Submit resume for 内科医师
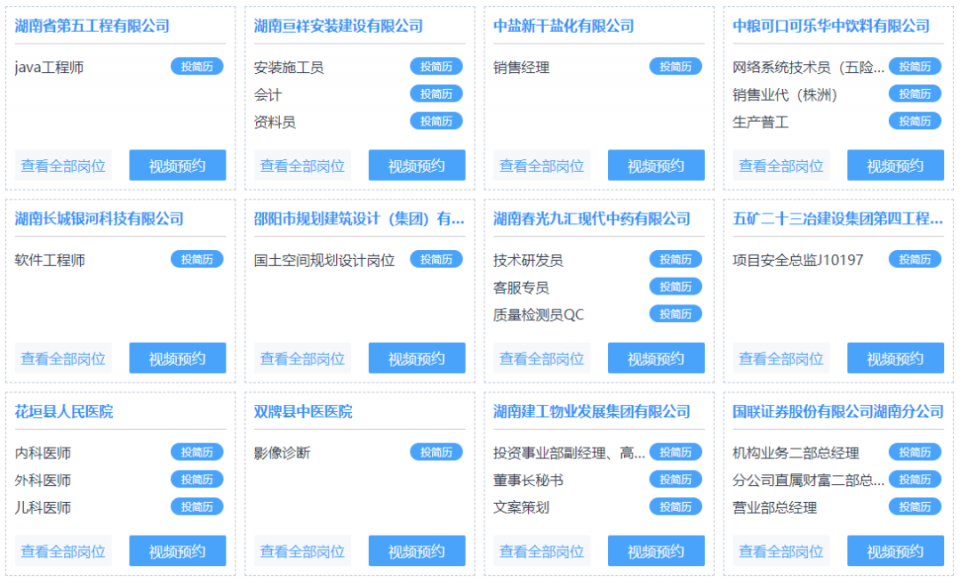960x582 pixels. [197, 452]
